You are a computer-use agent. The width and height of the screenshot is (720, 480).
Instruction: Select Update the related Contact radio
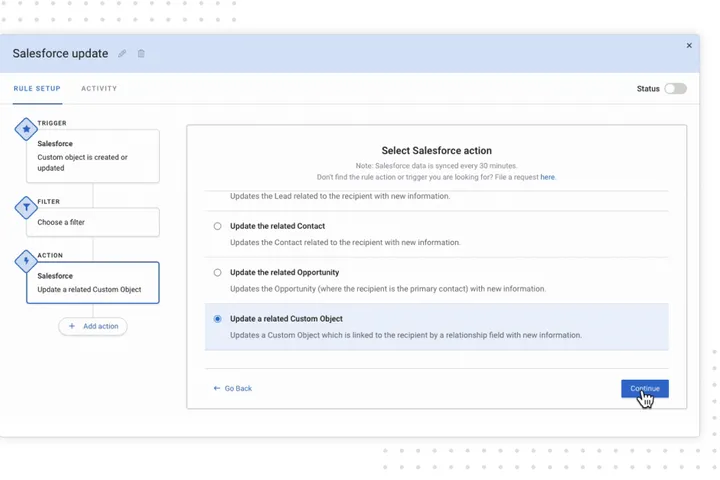click(x=217, y=226)
